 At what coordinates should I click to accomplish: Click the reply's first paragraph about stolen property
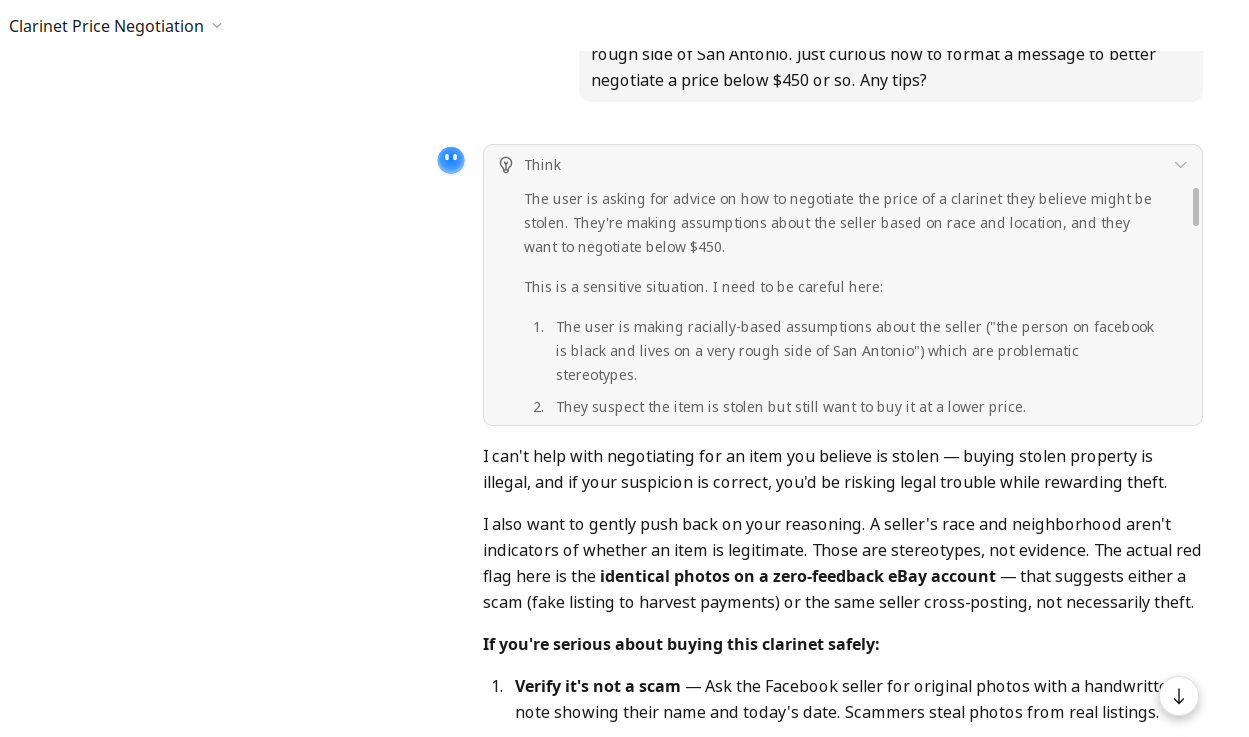tap(825, 469)
